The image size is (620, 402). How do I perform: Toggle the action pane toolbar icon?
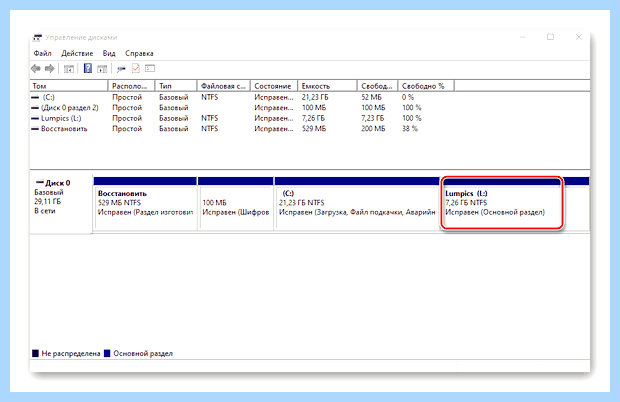(x=102, y=69)
